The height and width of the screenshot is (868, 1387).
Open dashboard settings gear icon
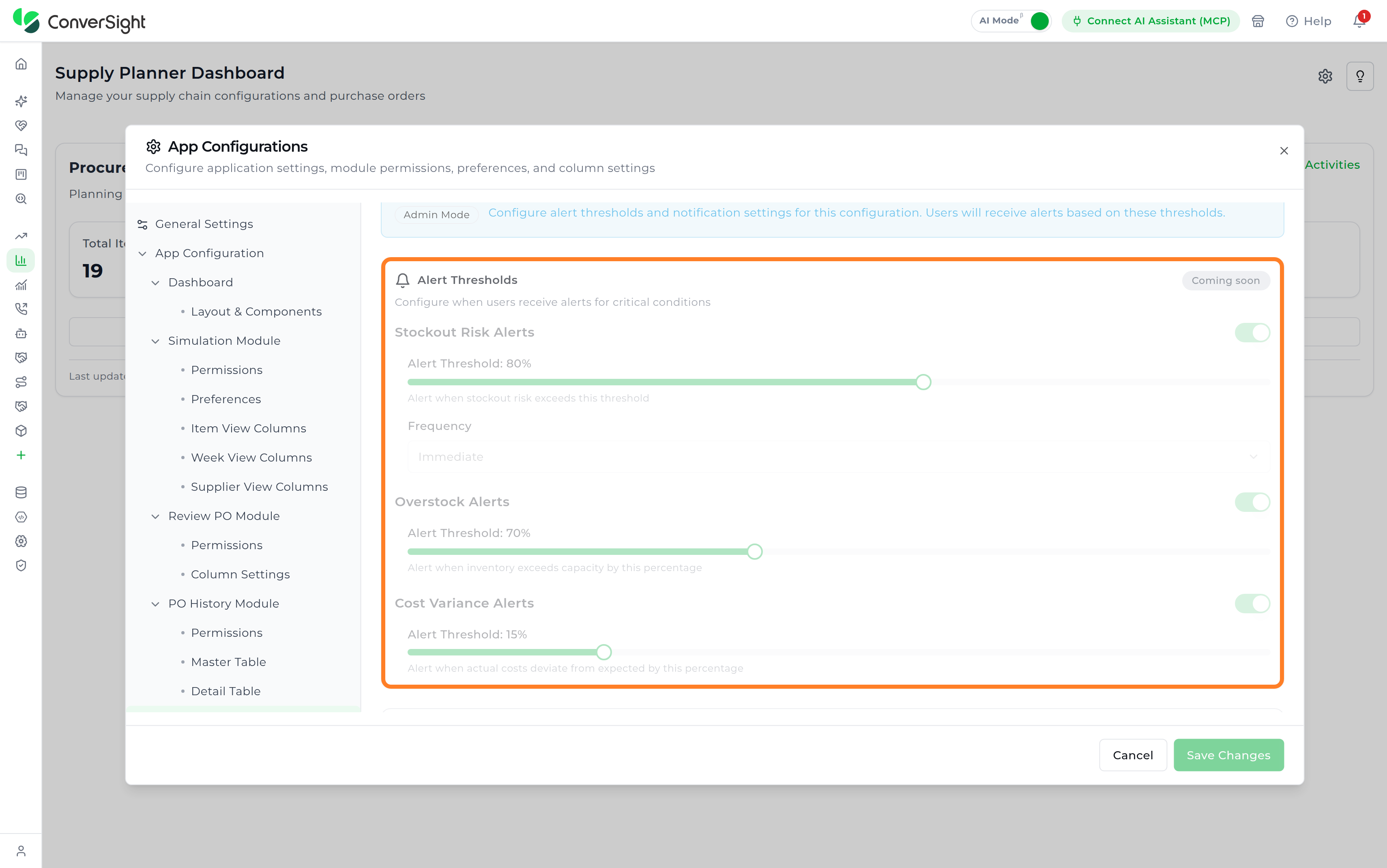pos(1325,76)
